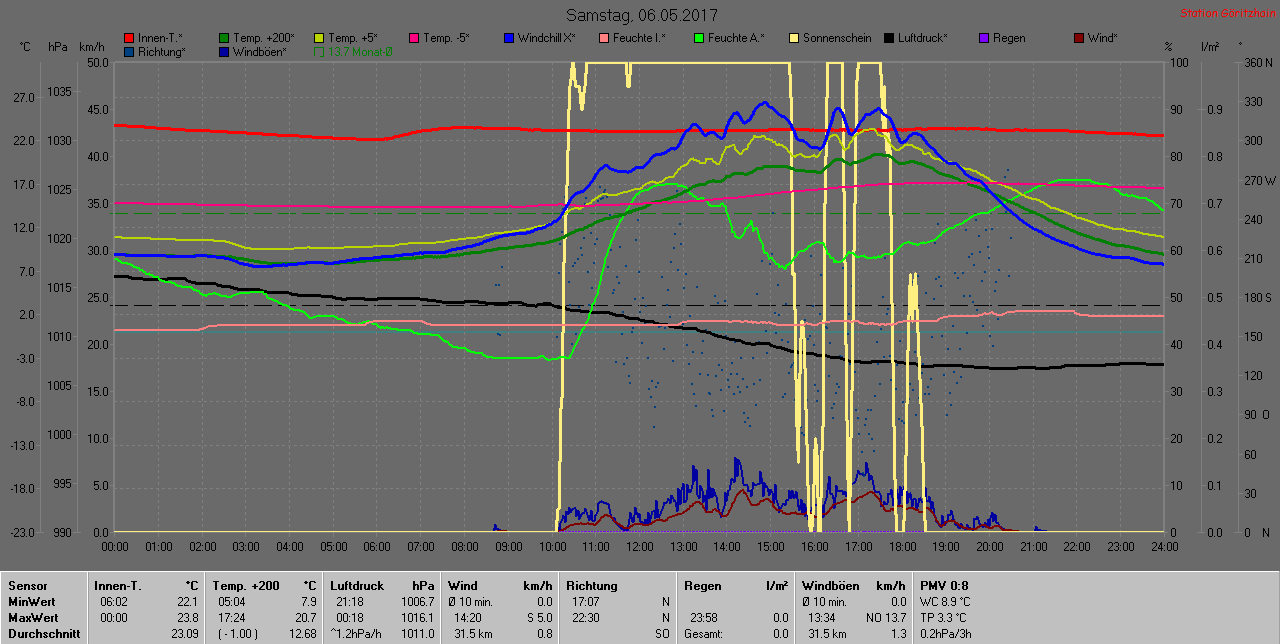The width and height of the screenshot is (1280, 644).
Task: Click the pale yellow Sonnenschein legend square
Action: coord(794,38)
